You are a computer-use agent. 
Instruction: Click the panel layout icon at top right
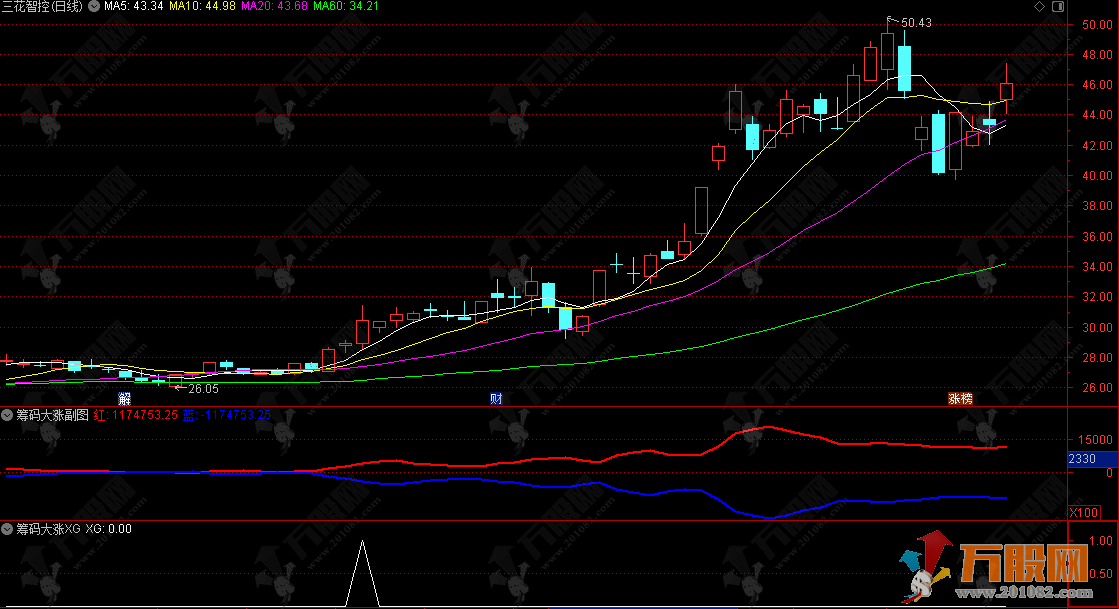point(1059,7)
